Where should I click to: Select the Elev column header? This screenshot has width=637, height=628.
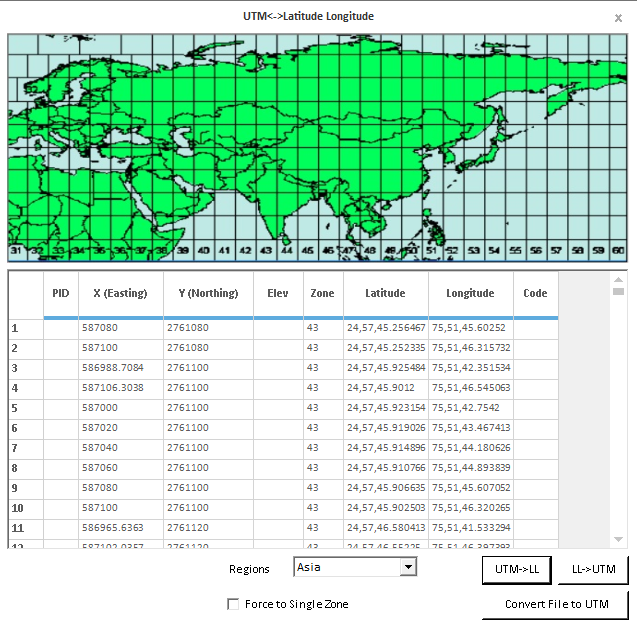point(278,294)
